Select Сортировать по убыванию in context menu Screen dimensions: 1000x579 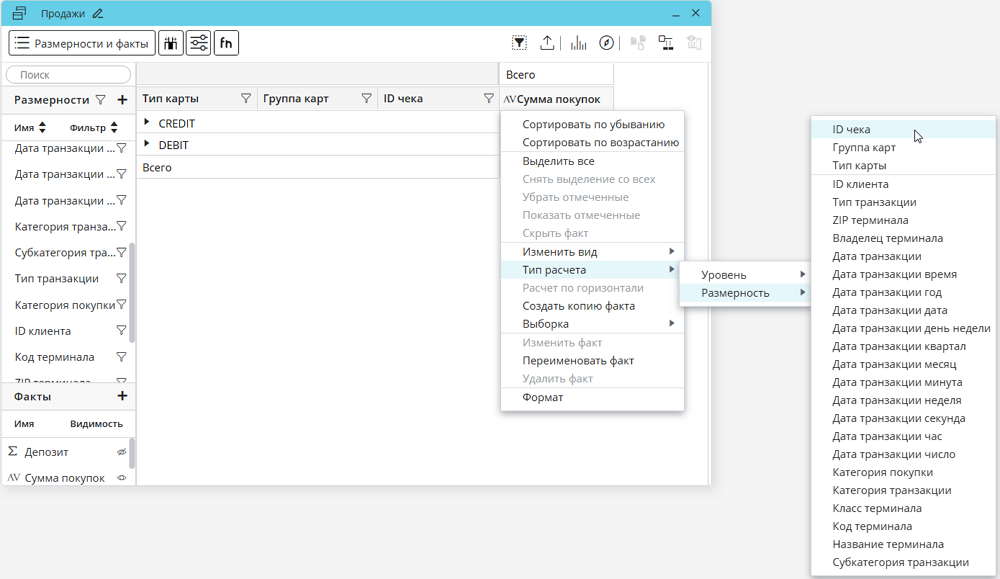click(x=593, y=125)
